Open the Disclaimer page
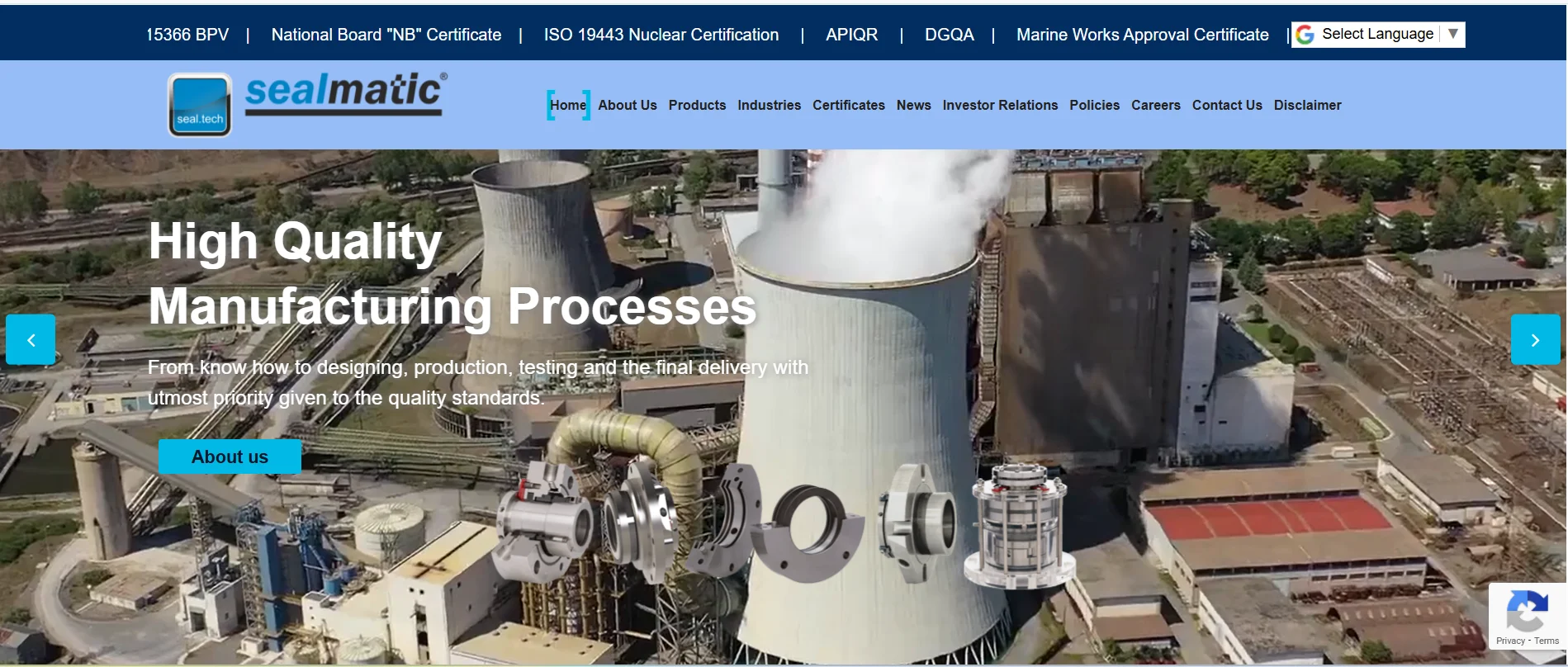Viewport: 1568px width, 667px height. click(1307, 105)
